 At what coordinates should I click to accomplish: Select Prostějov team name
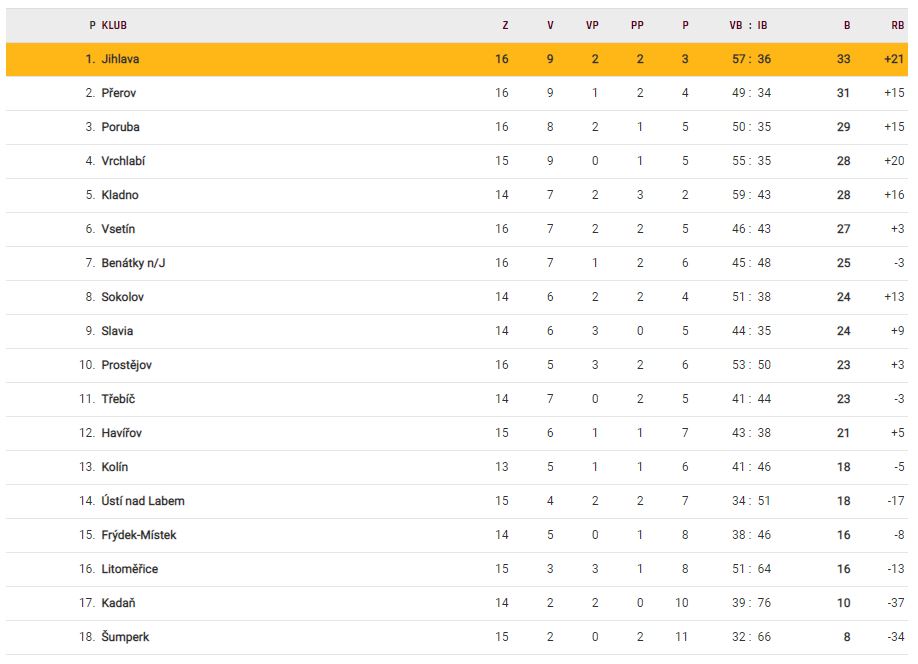(x=126, y=365)
